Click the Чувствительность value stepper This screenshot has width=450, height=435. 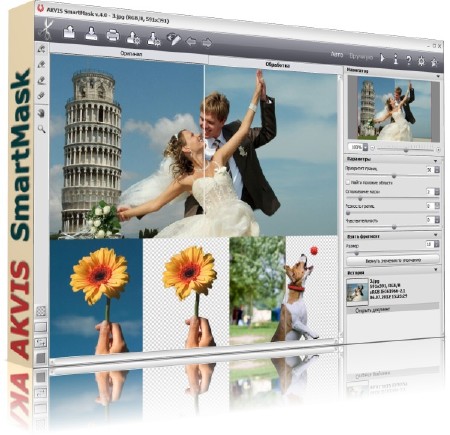437,220
